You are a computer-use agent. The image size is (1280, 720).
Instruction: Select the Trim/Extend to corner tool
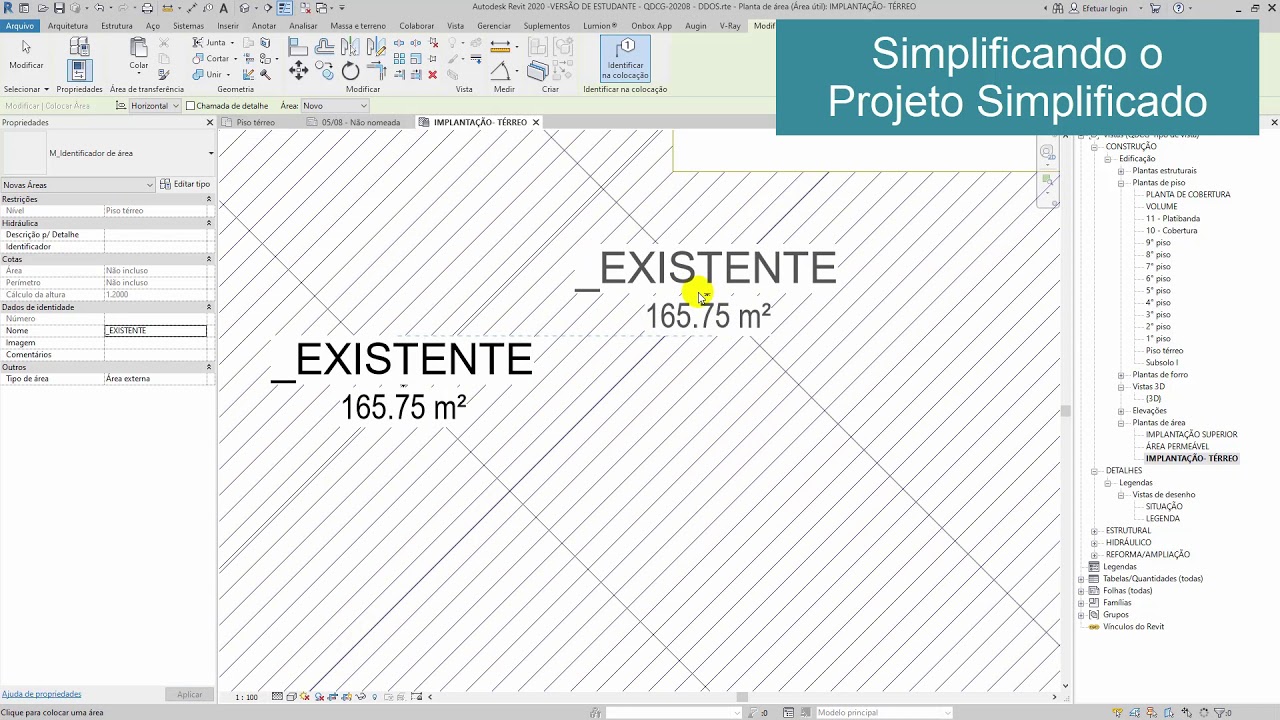pyautogui.click(x=376, y=70)
